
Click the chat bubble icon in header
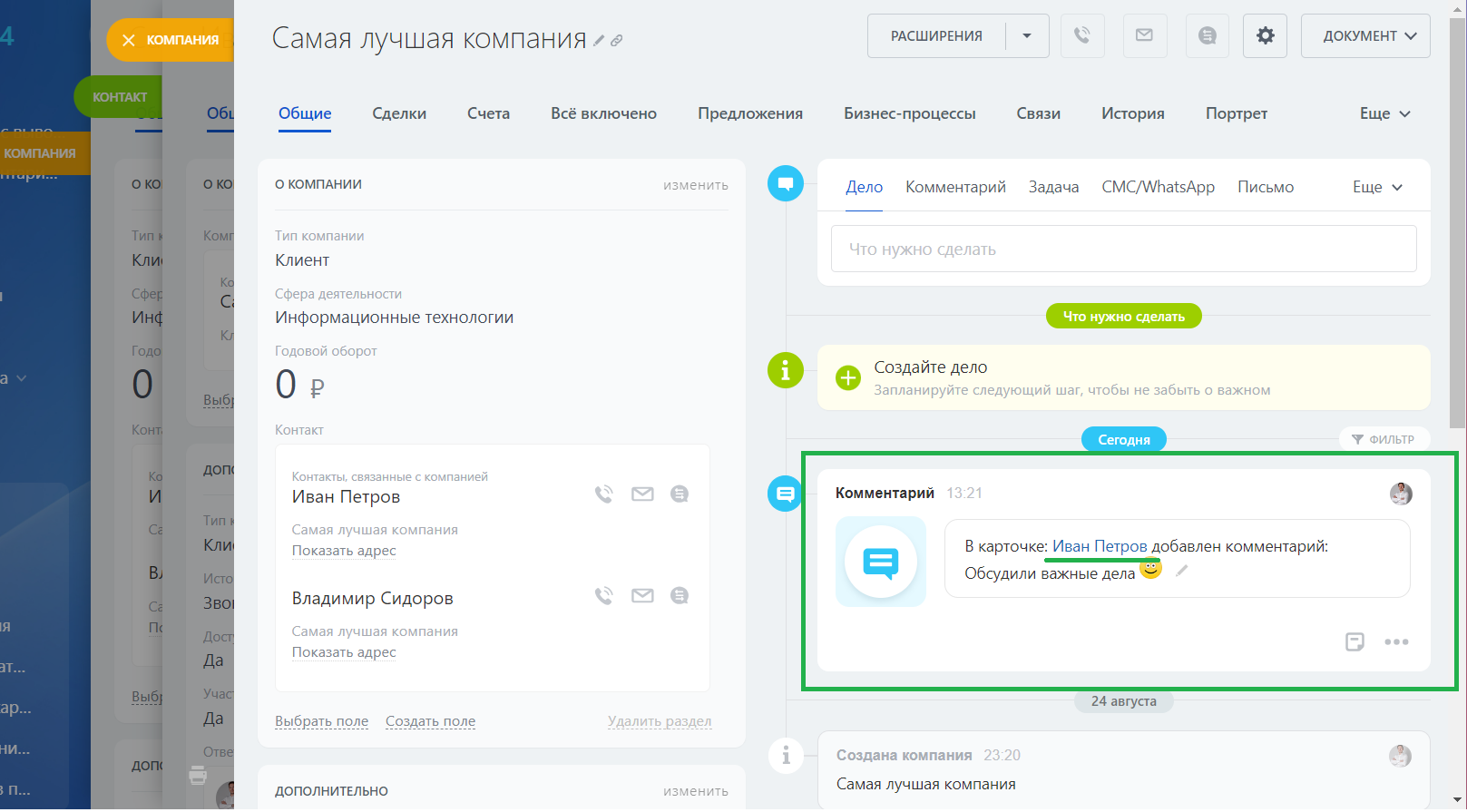coord(1207,36)
